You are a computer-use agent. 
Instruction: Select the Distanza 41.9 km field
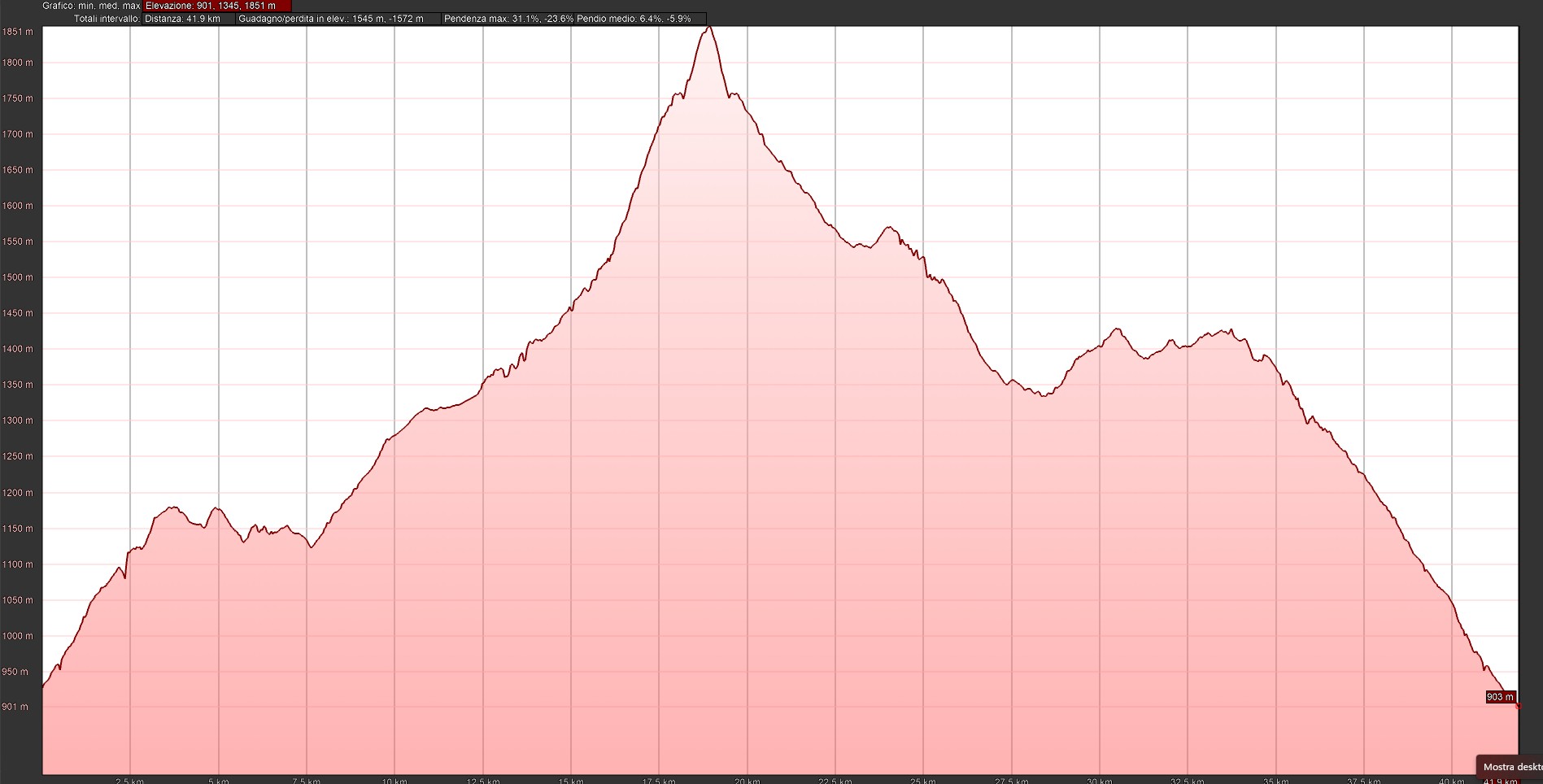188,19
